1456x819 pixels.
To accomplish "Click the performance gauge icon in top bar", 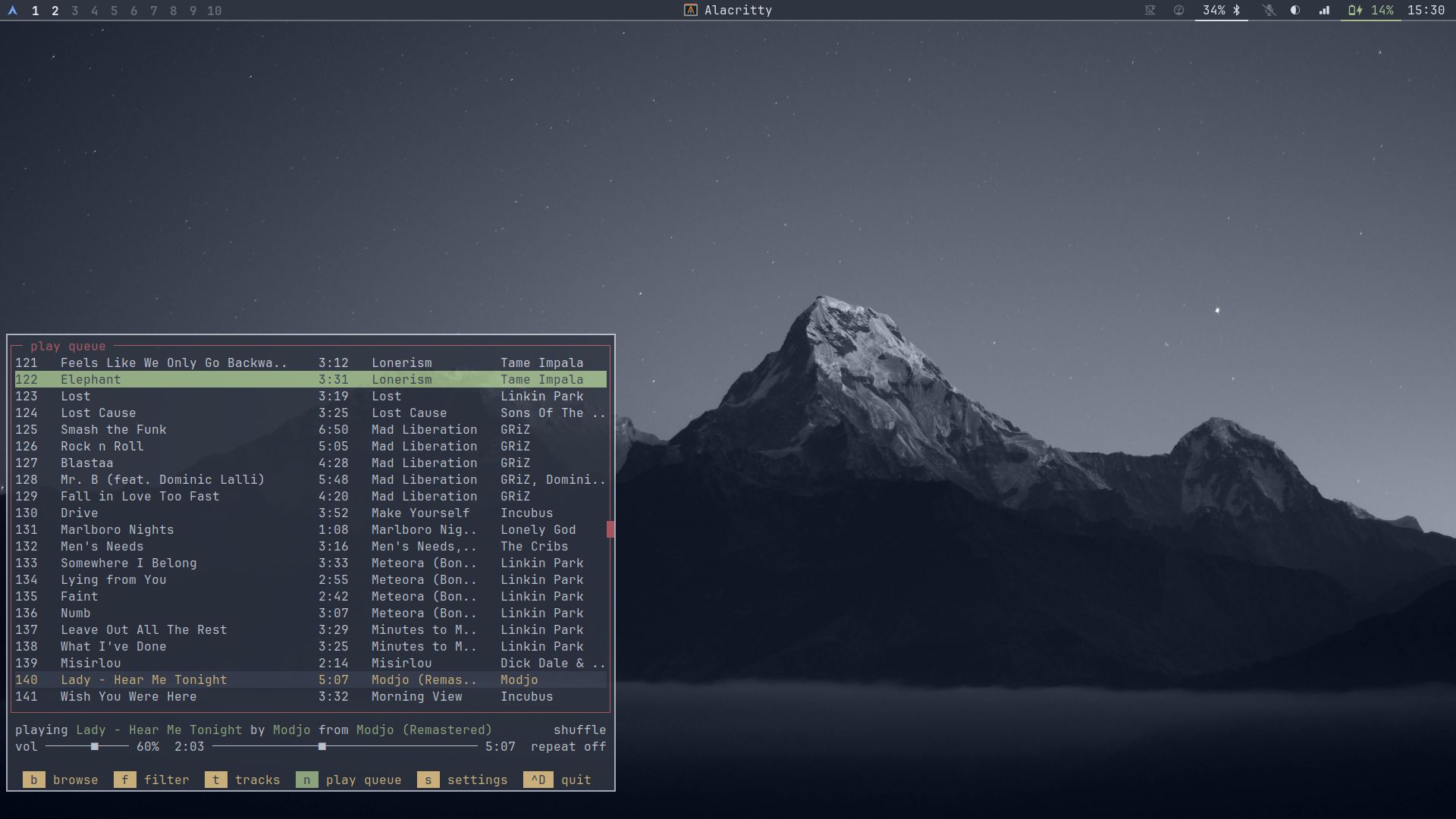I will [1178, 11].
